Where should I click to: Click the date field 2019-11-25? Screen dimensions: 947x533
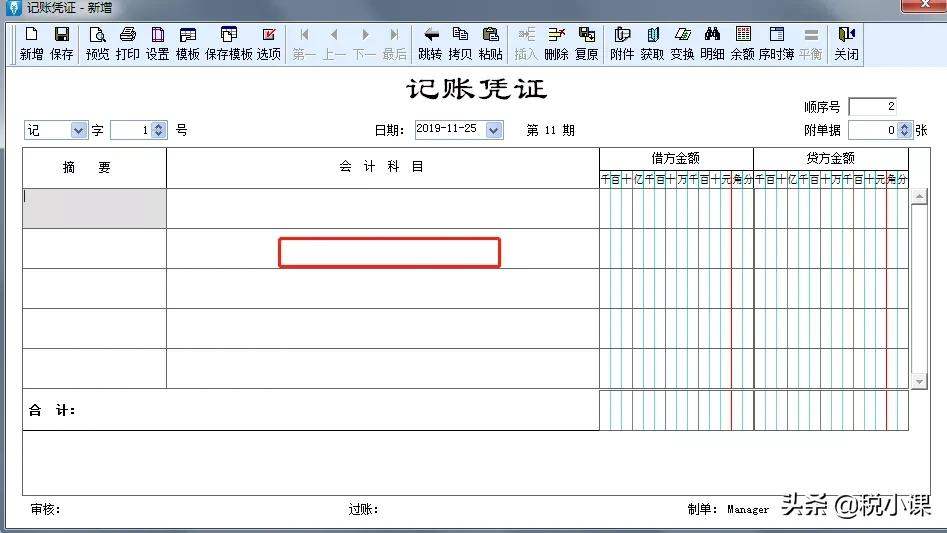(450, 129)
